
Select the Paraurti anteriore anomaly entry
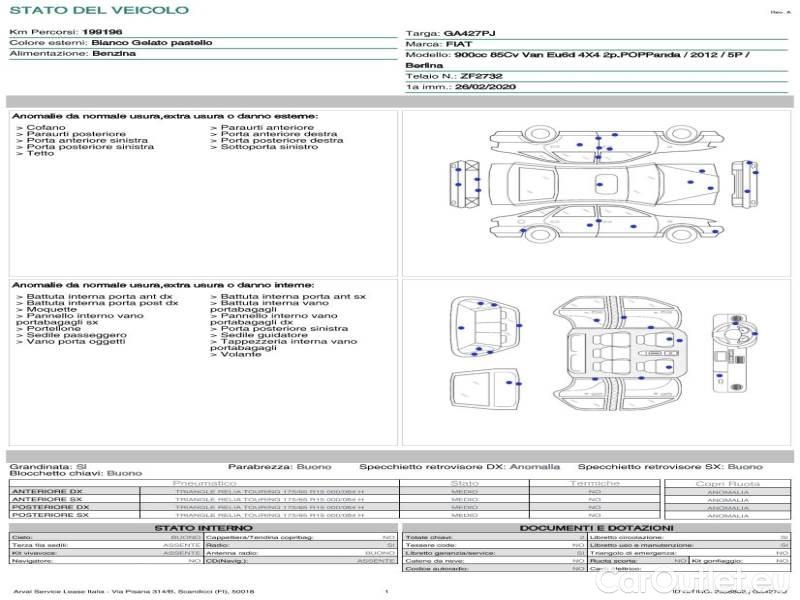[262, 128]
